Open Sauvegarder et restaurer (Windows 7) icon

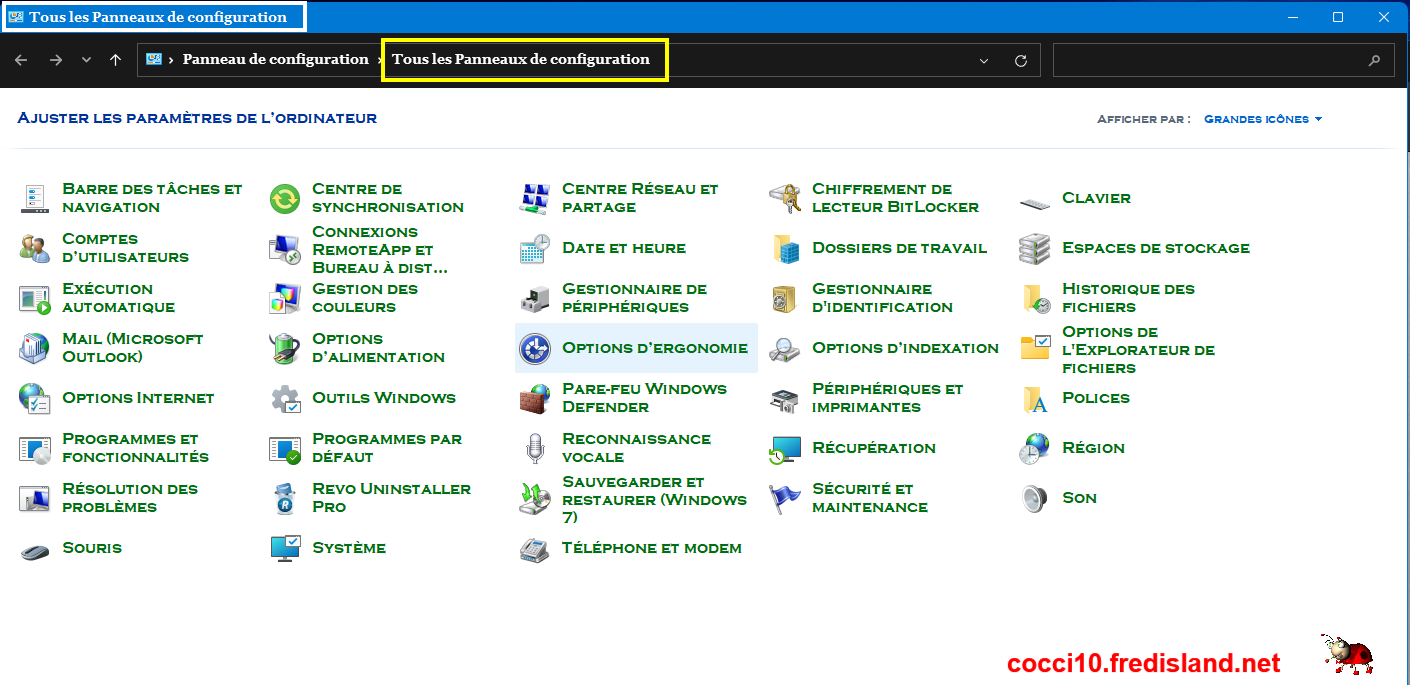click(x=535, y=498)
